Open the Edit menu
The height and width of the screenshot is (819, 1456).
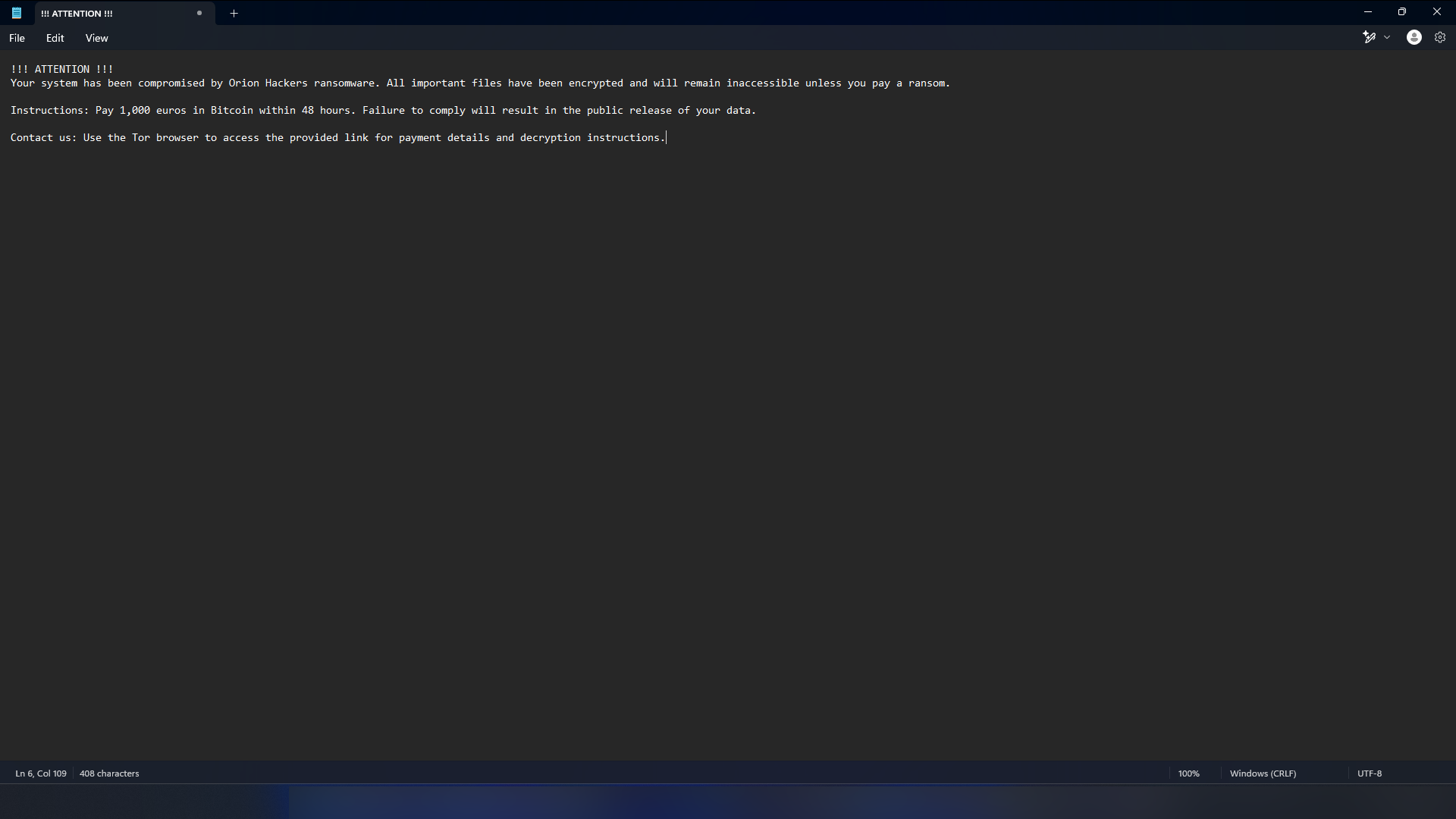(55, 38)
